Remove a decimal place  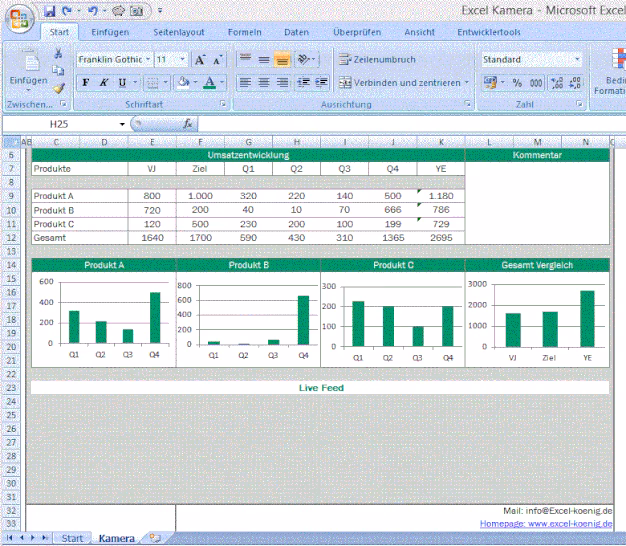pos(574,83)
